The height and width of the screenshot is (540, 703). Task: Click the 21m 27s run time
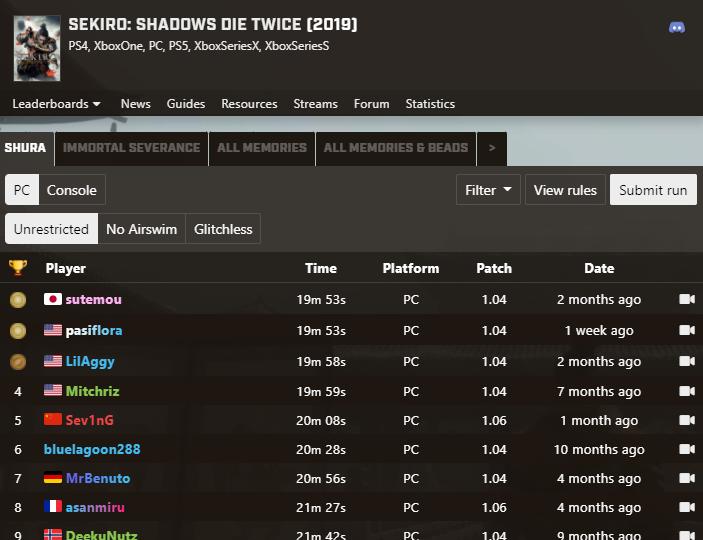321,508
